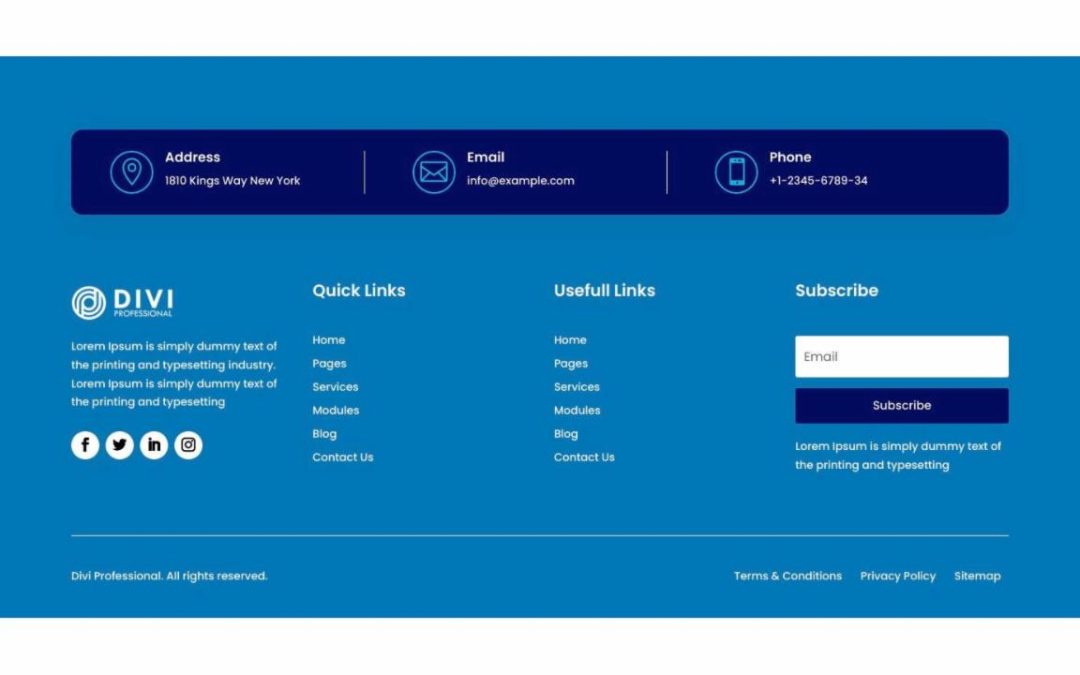Focus the Email subscription input field
Image resolution: width=1080 pixels, height=675 pixels.
click(902, 357)
